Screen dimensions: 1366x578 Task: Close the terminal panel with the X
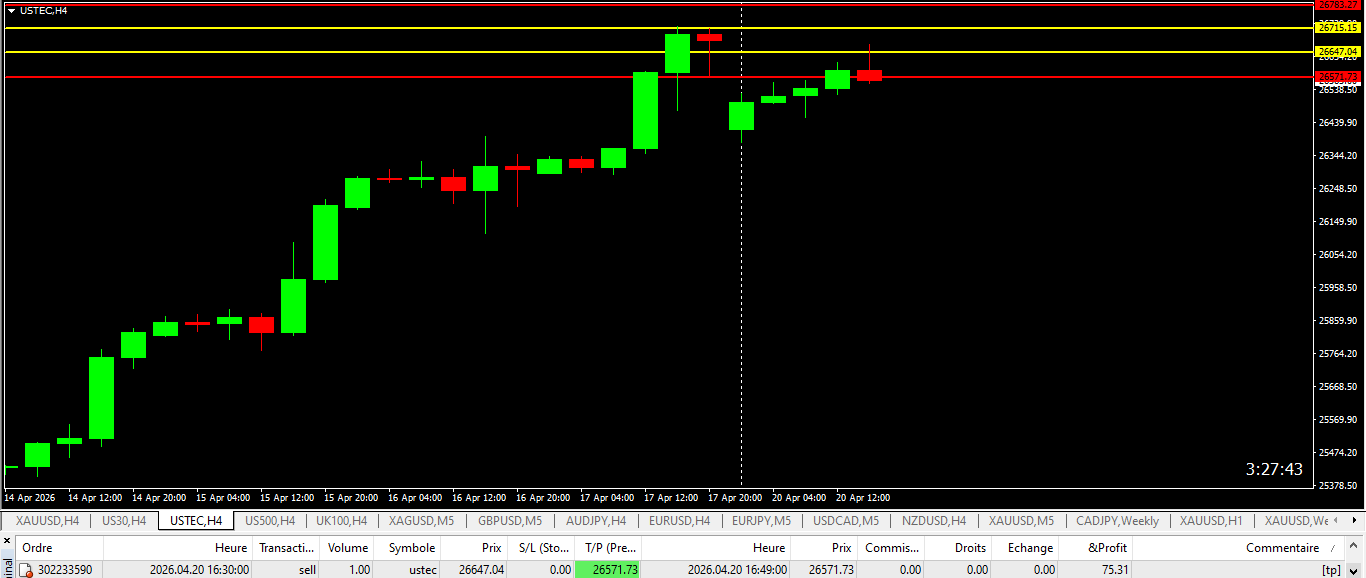click(x=6, y=542)
